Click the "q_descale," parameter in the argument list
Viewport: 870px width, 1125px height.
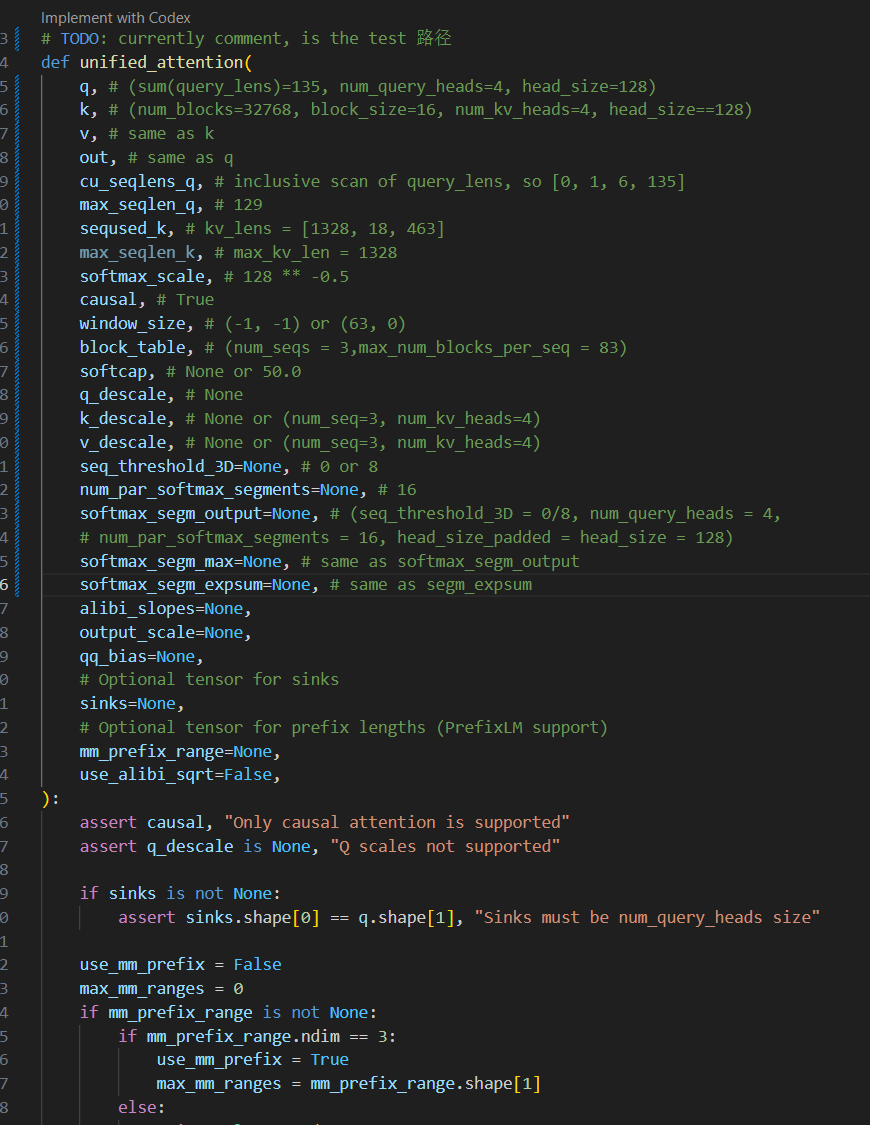127,395
